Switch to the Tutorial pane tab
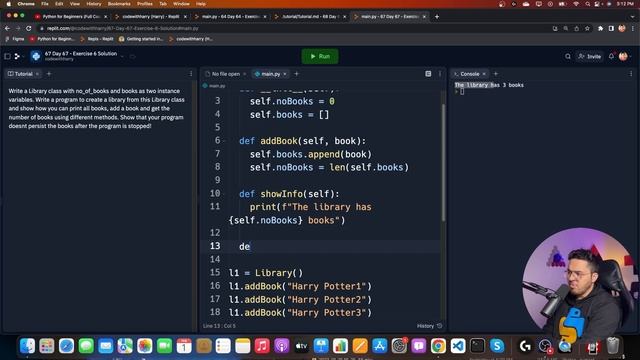 (20, 74)
